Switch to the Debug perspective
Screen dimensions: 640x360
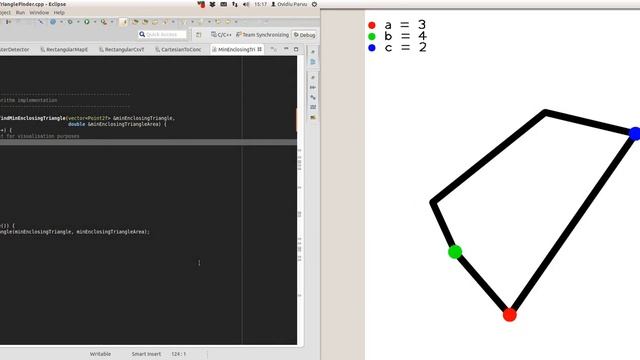(304, 35)
